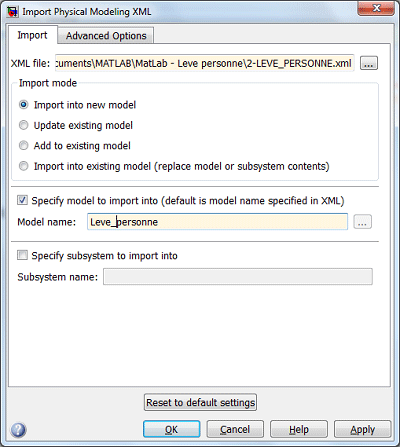
Task: Click the XML file path field
Action: (x=205, y=63)
